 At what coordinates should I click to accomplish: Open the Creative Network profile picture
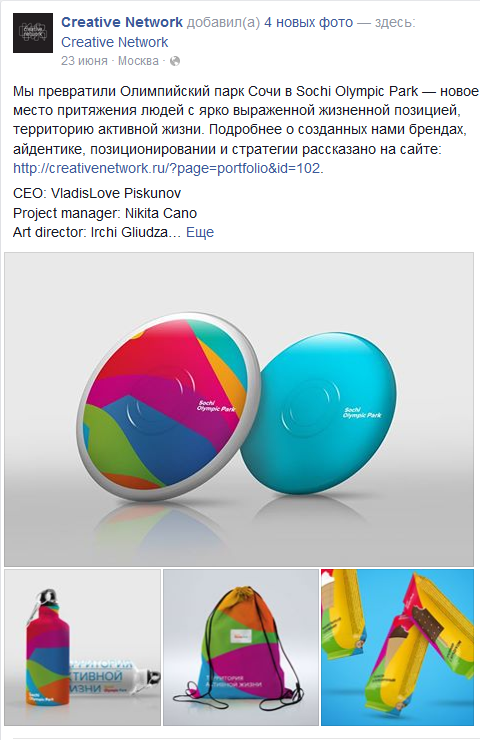pyautogui.click(x=33, y=33)
